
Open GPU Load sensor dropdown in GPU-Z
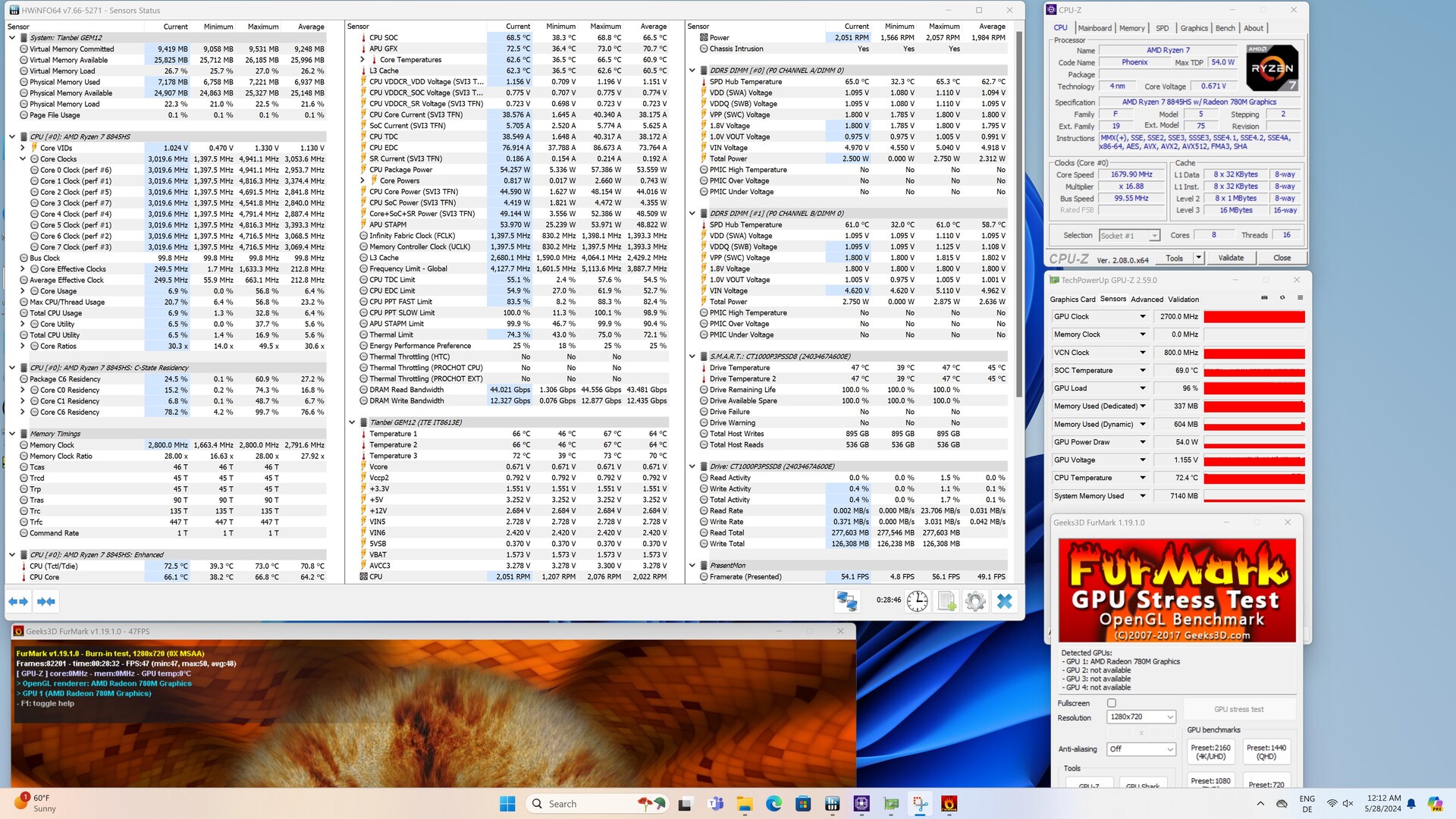point(1142,388)
